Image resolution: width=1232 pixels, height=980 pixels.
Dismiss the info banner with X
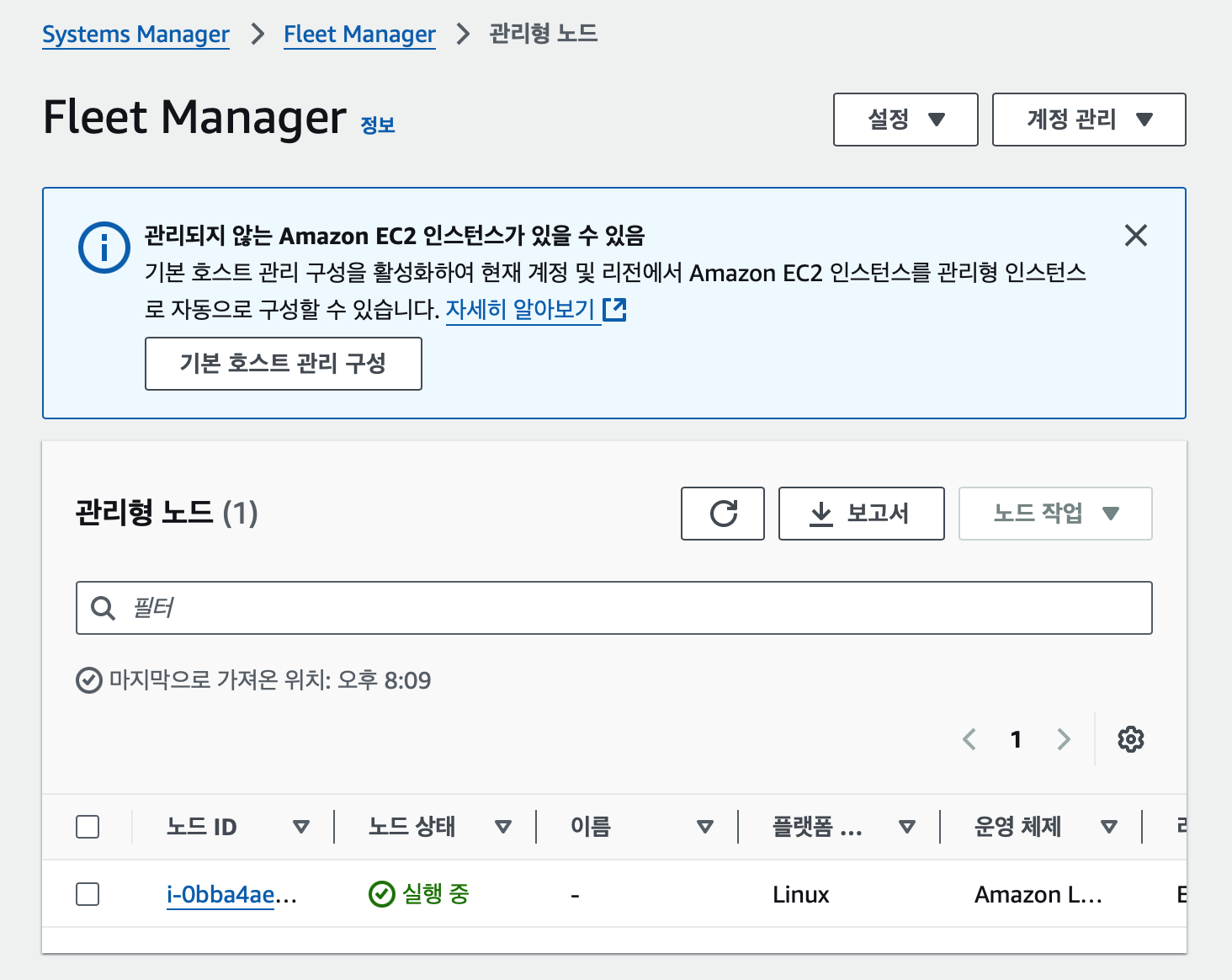point(1136,236)
